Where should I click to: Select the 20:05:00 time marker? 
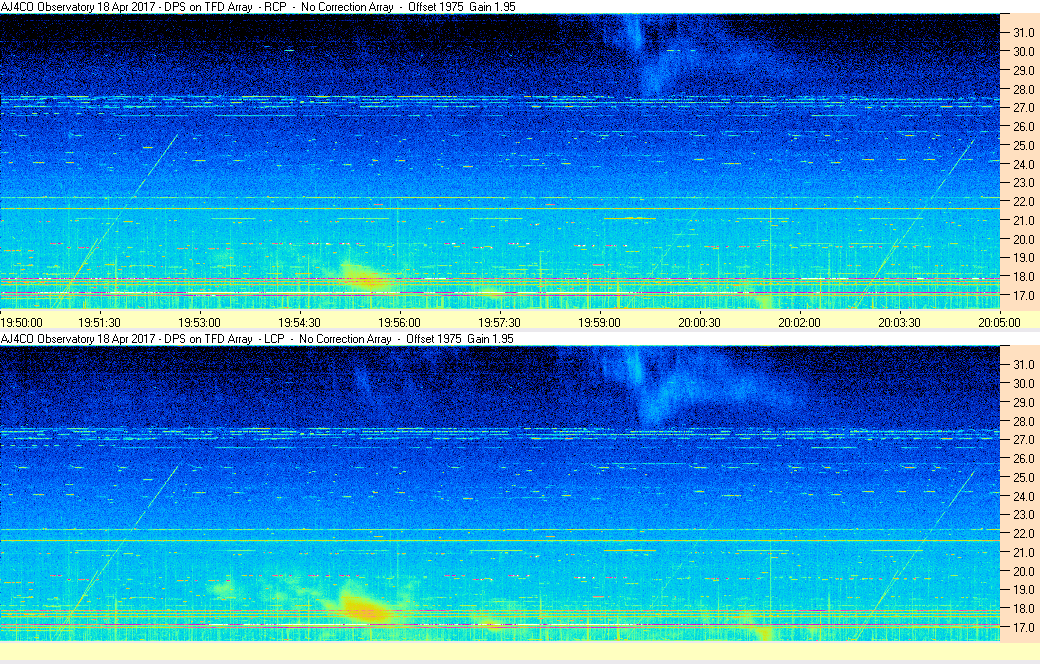point(999,322)
